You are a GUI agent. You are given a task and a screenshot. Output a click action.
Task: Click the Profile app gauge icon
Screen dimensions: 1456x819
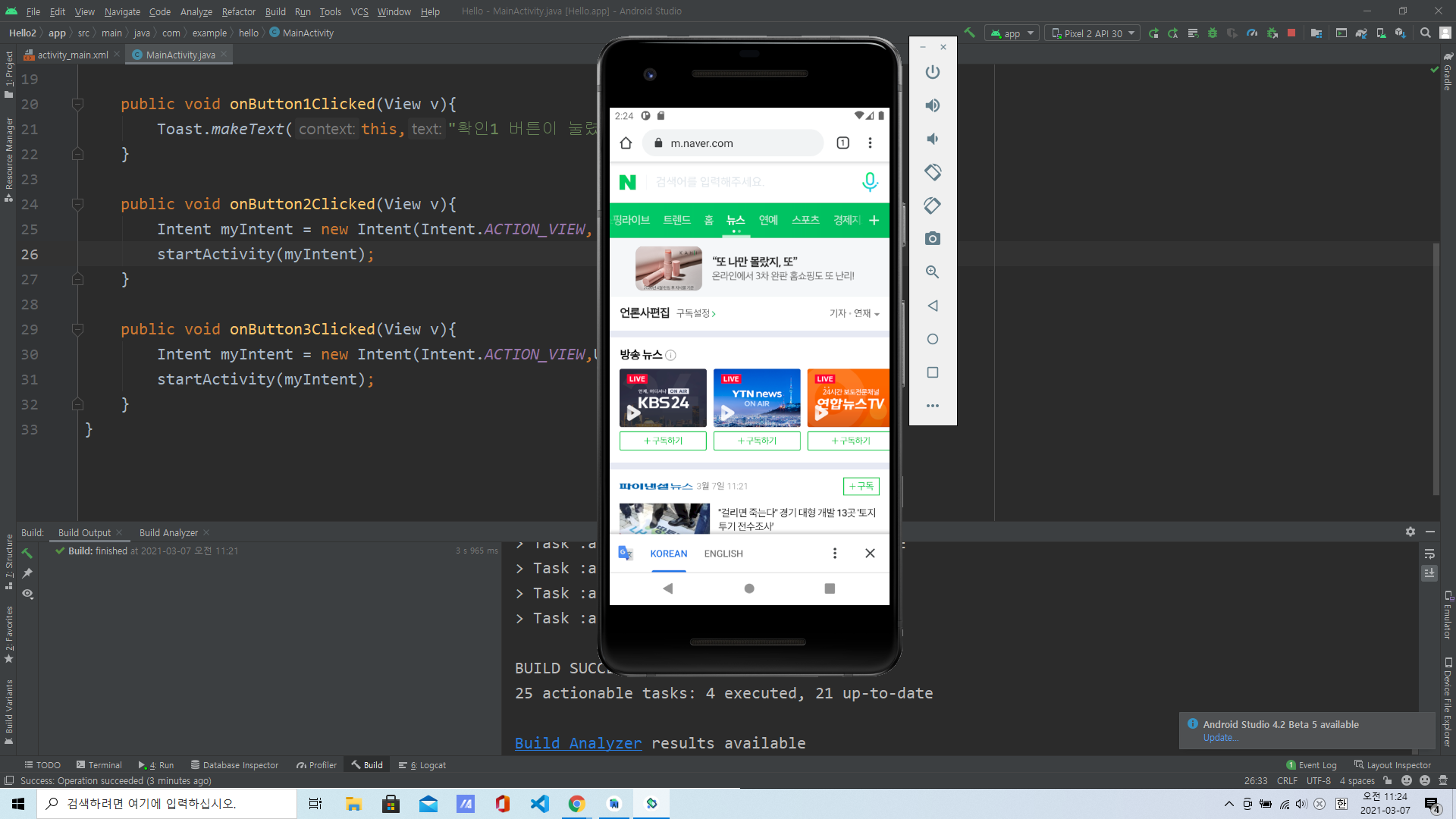[x=1252, y=33]
